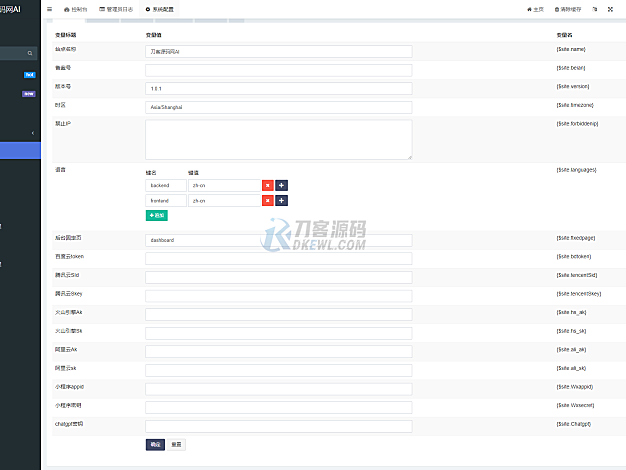Click the forbidden IP textarea
626x470 pixels.
279,140
